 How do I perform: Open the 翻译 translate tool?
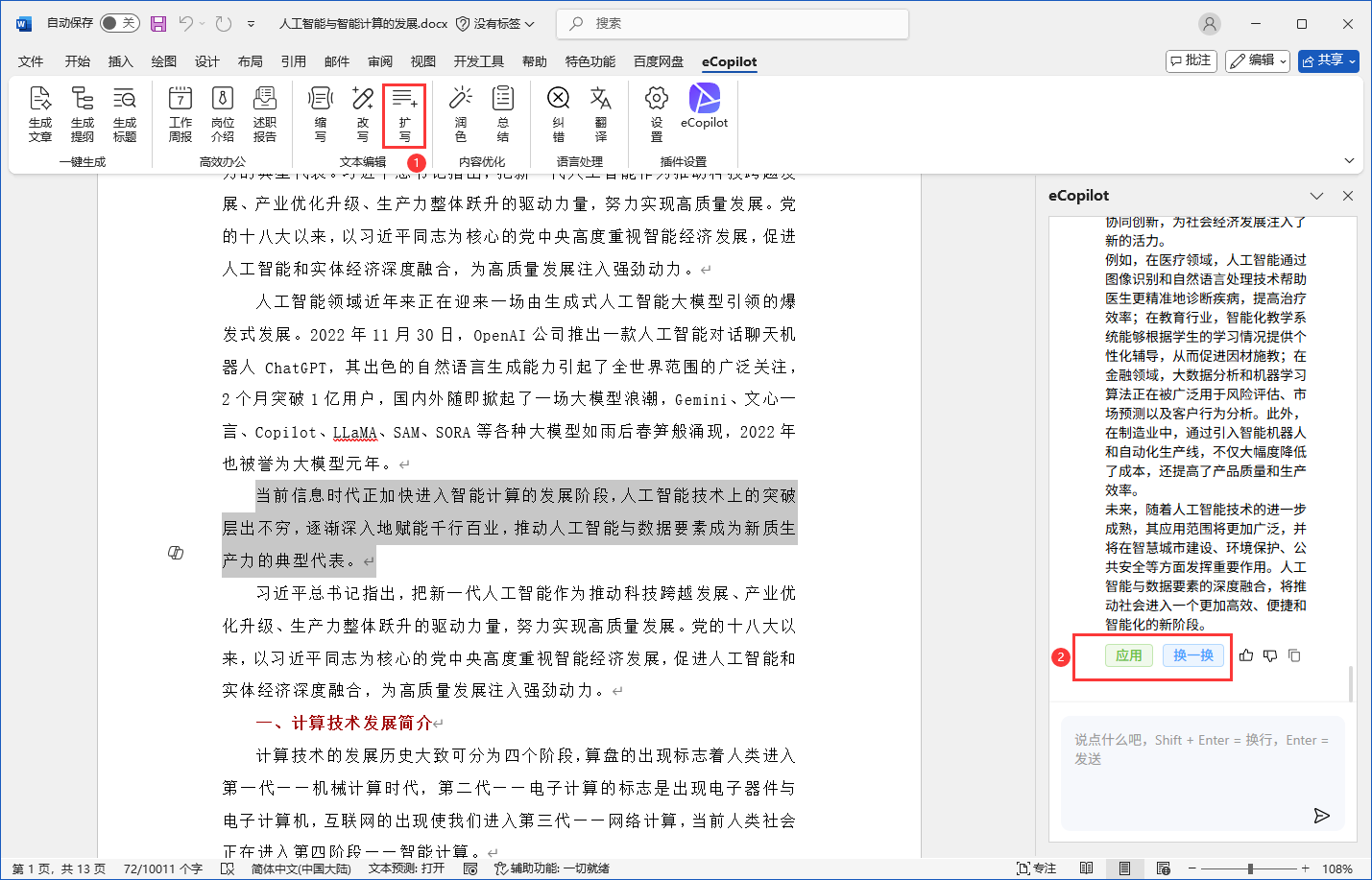pos(600,113)
